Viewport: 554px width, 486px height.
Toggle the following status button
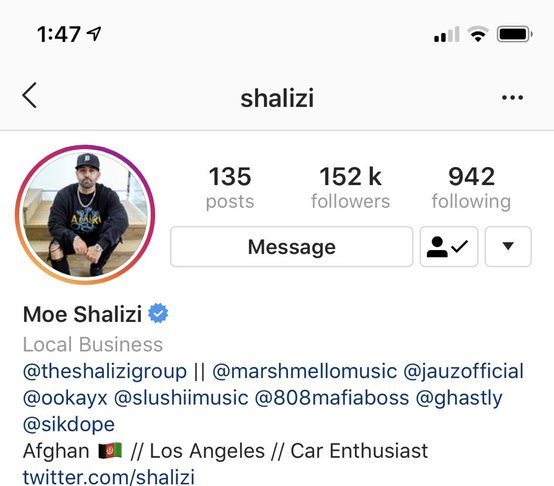pos(449,247)
